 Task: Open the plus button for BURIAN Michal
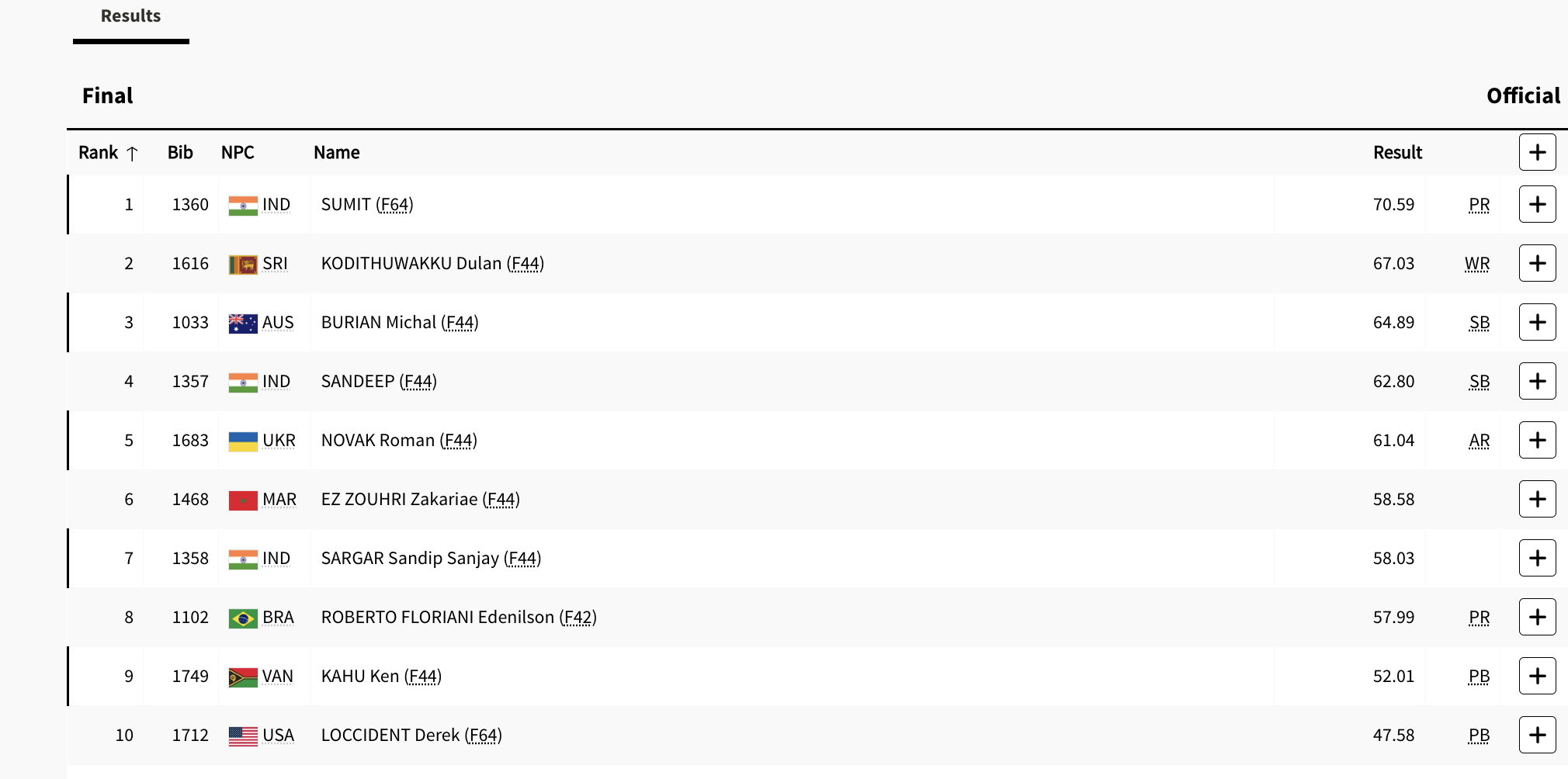[x=1537, y=322]
